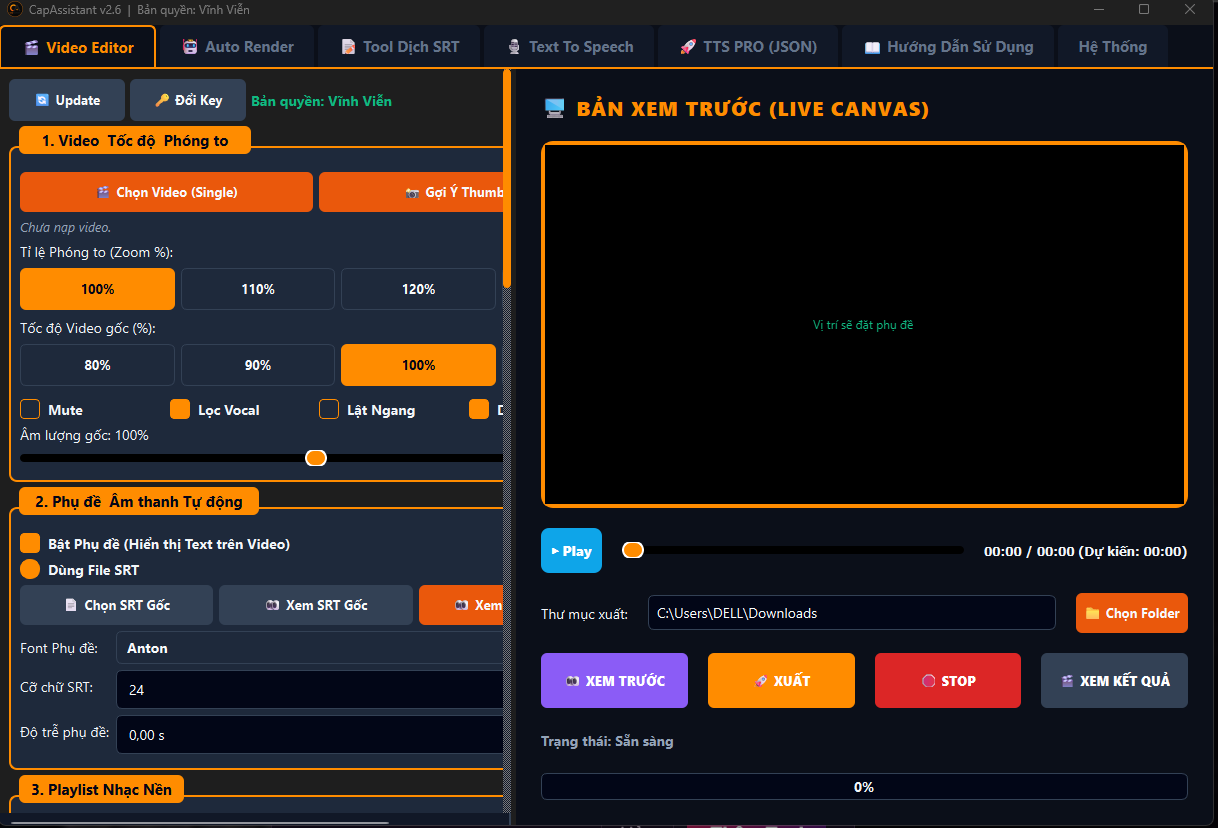This screenshot has height=828, width=1218.
Task: Click the orange XUẤT button
Action: click(781, 681)
